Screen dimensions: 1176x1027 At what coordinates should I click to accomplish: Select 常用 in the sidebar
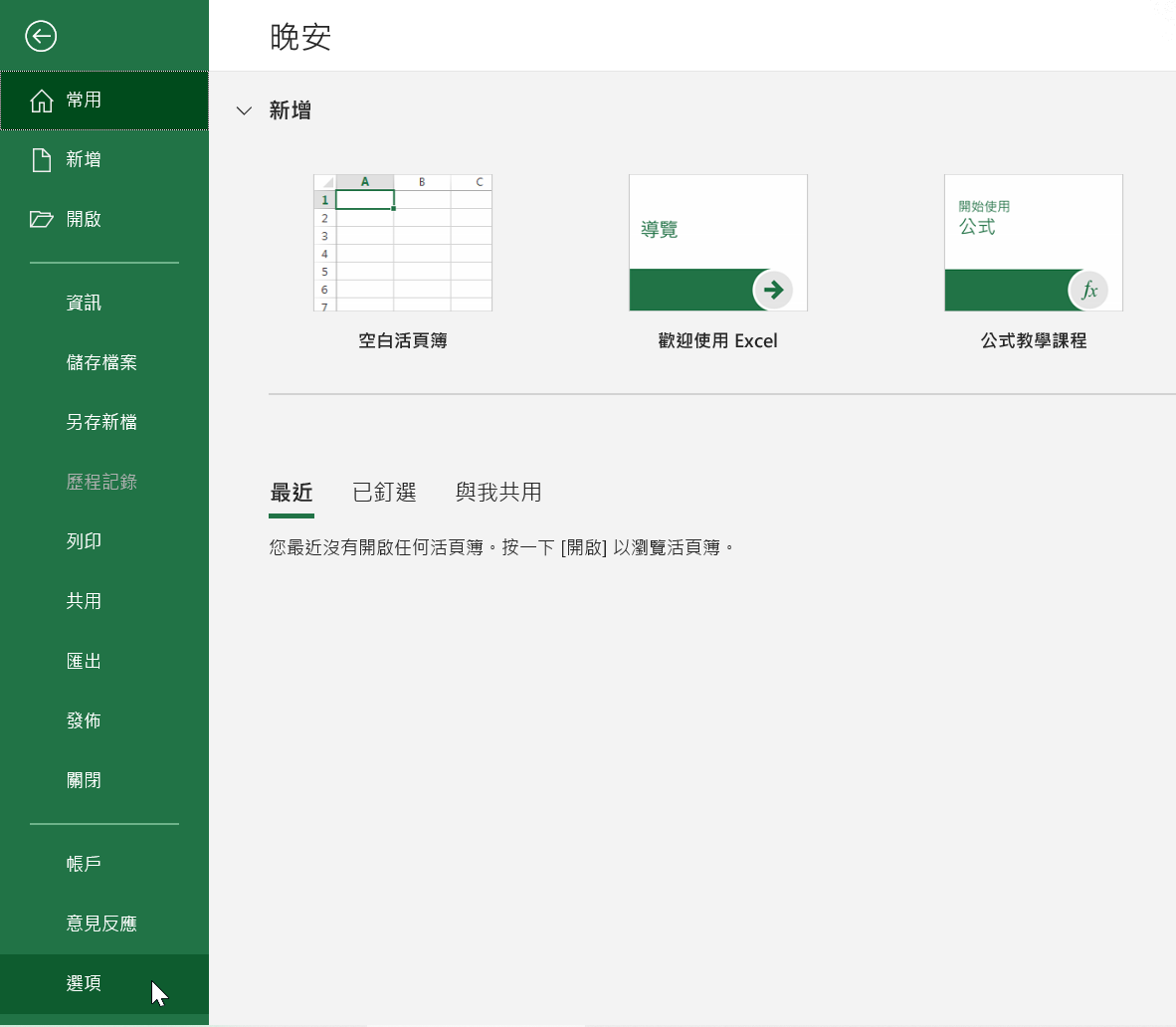(x=104, y=101)
